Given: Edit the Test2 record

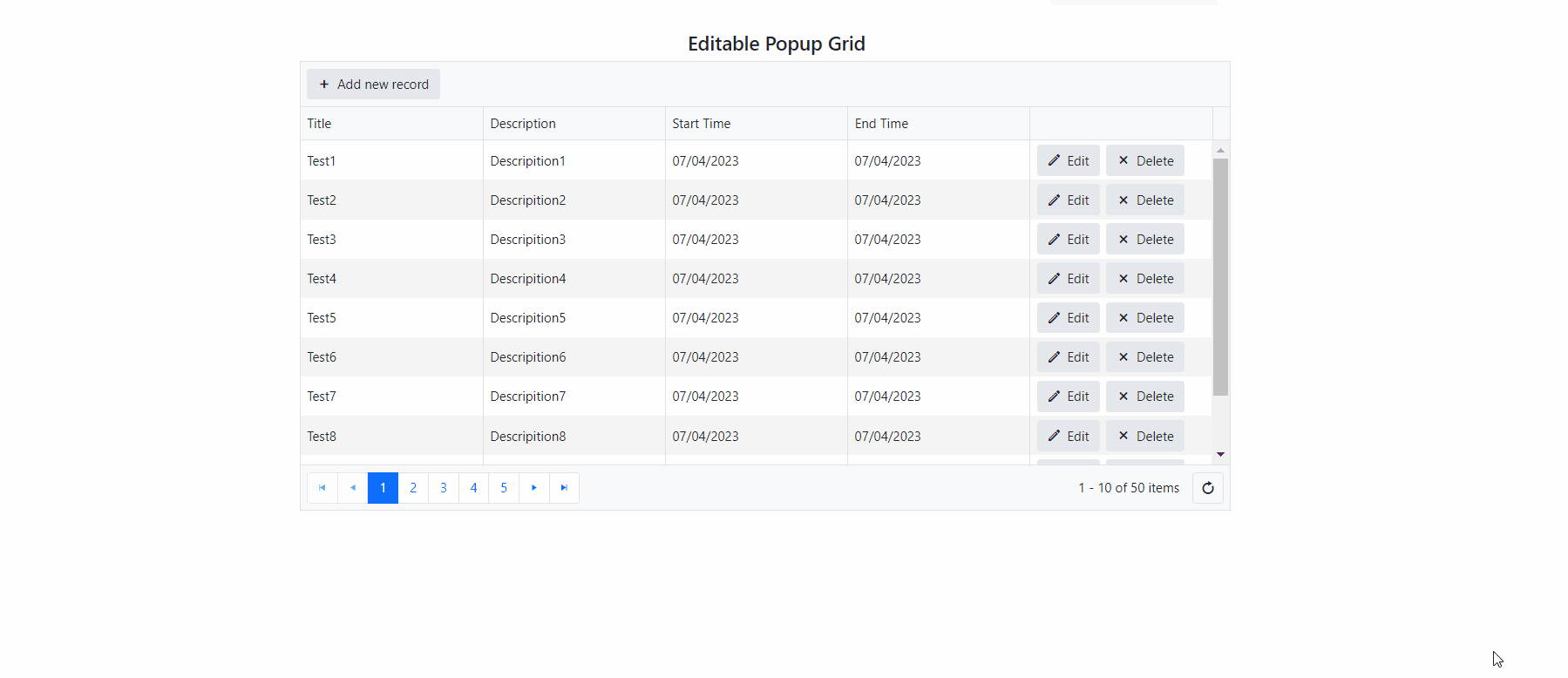Looking at the screenshot, I should (x=1068, y=200).
